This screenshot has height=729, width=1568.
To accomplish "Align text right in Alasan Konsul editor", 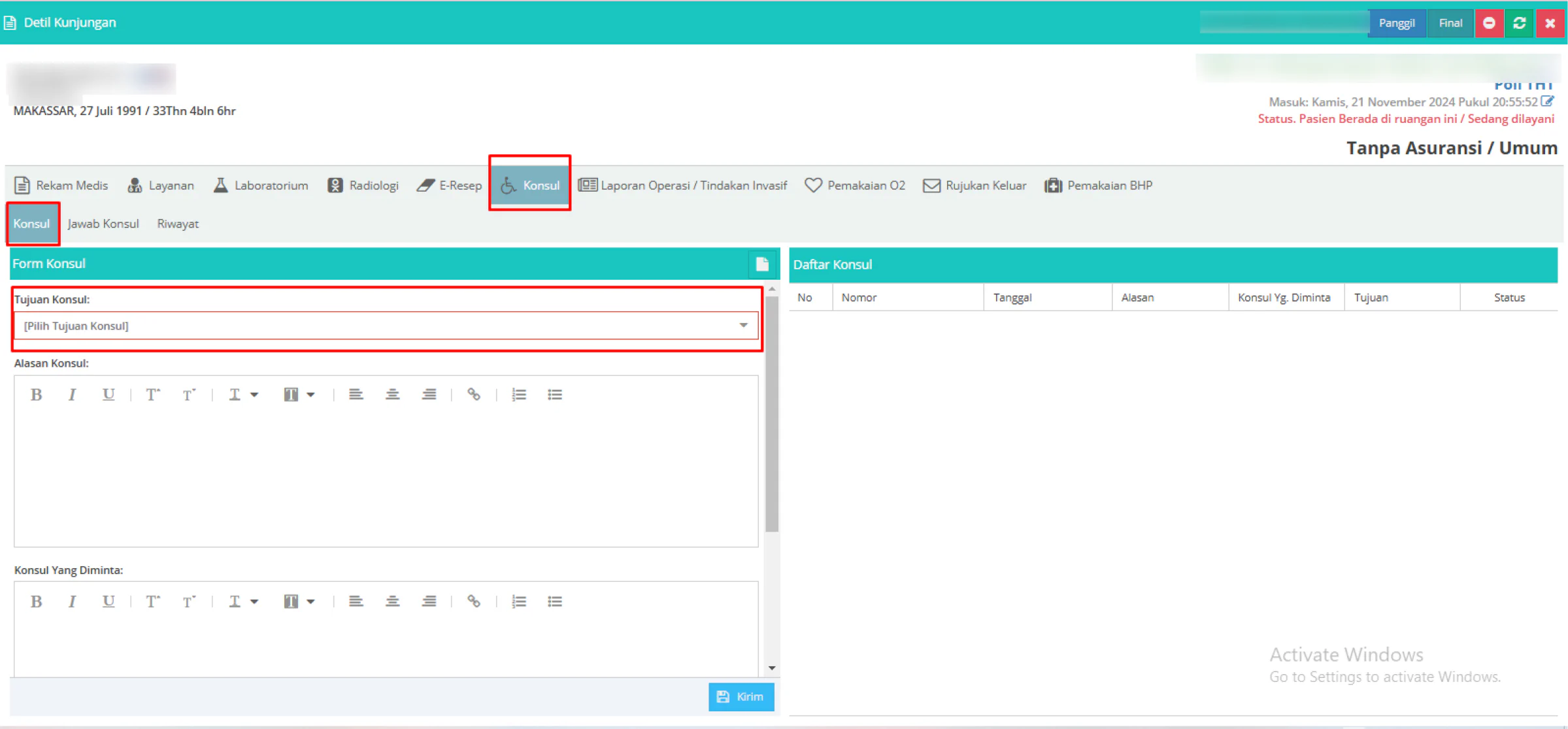I will click(429, 394).
